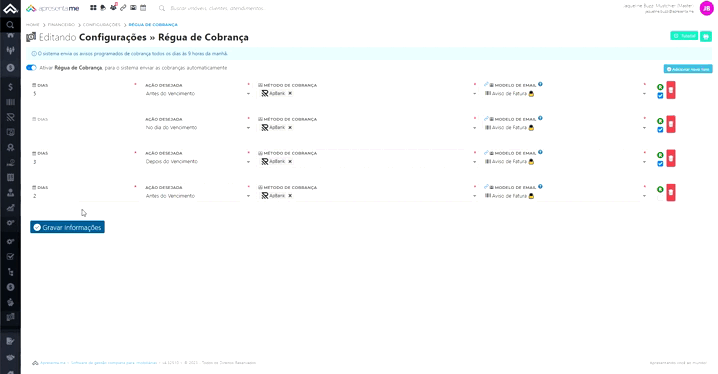This screenshot has width=718, height=374.
Task: Remove ApiBank tag in the 5-days row
Action: (x=290, y=93)
